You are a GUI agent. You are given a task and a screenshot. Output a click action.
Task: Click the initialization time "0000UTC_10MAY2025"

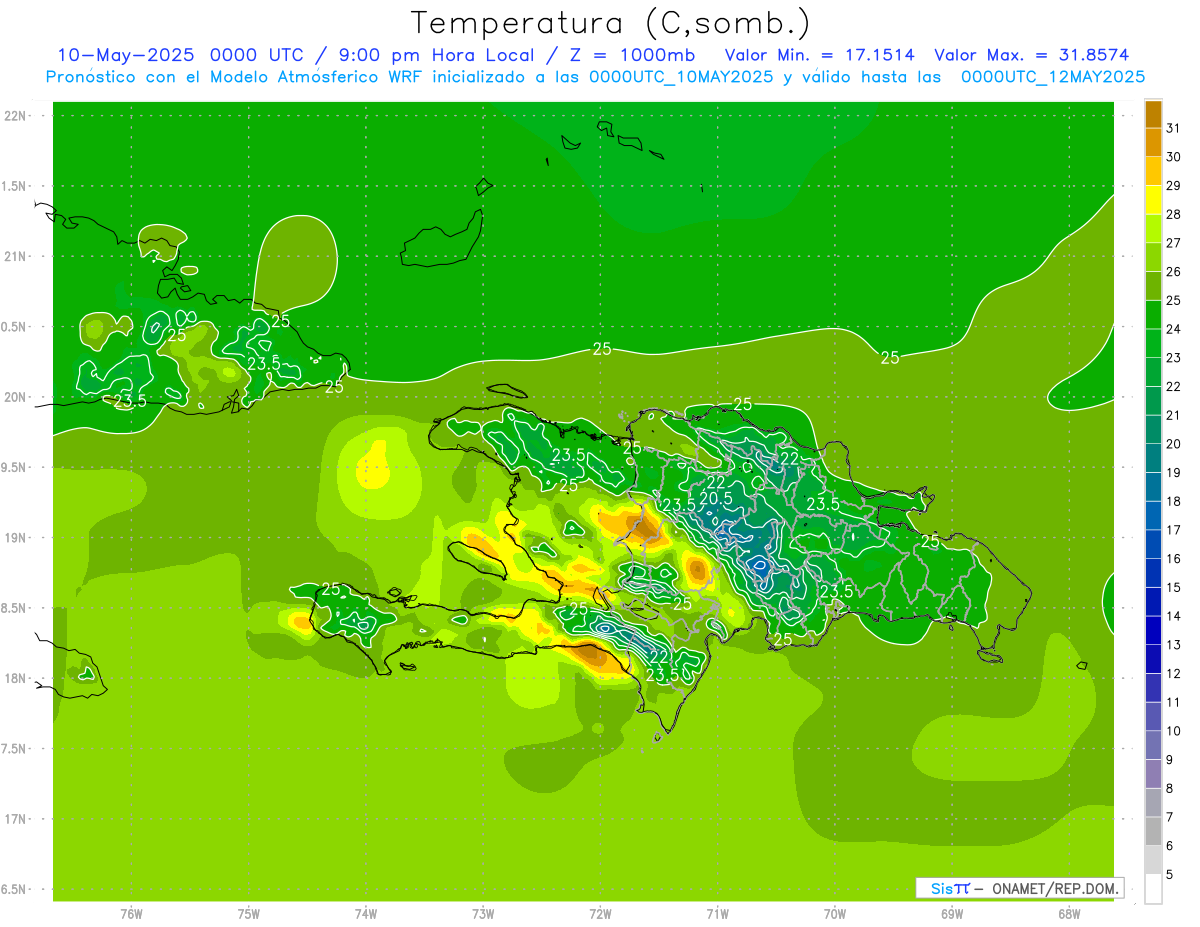[x=680, y=77]
